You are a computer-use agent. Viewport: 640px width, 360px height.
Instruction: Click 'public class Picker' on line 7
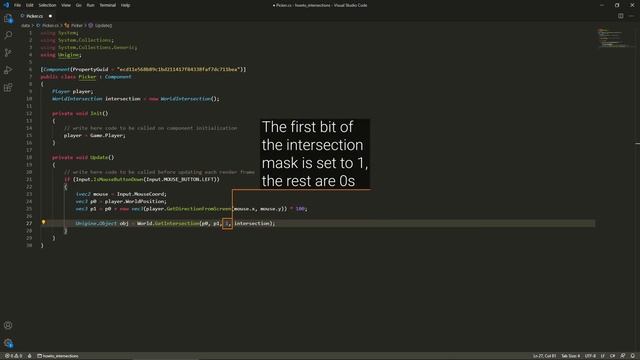click(x=68, y=77)
